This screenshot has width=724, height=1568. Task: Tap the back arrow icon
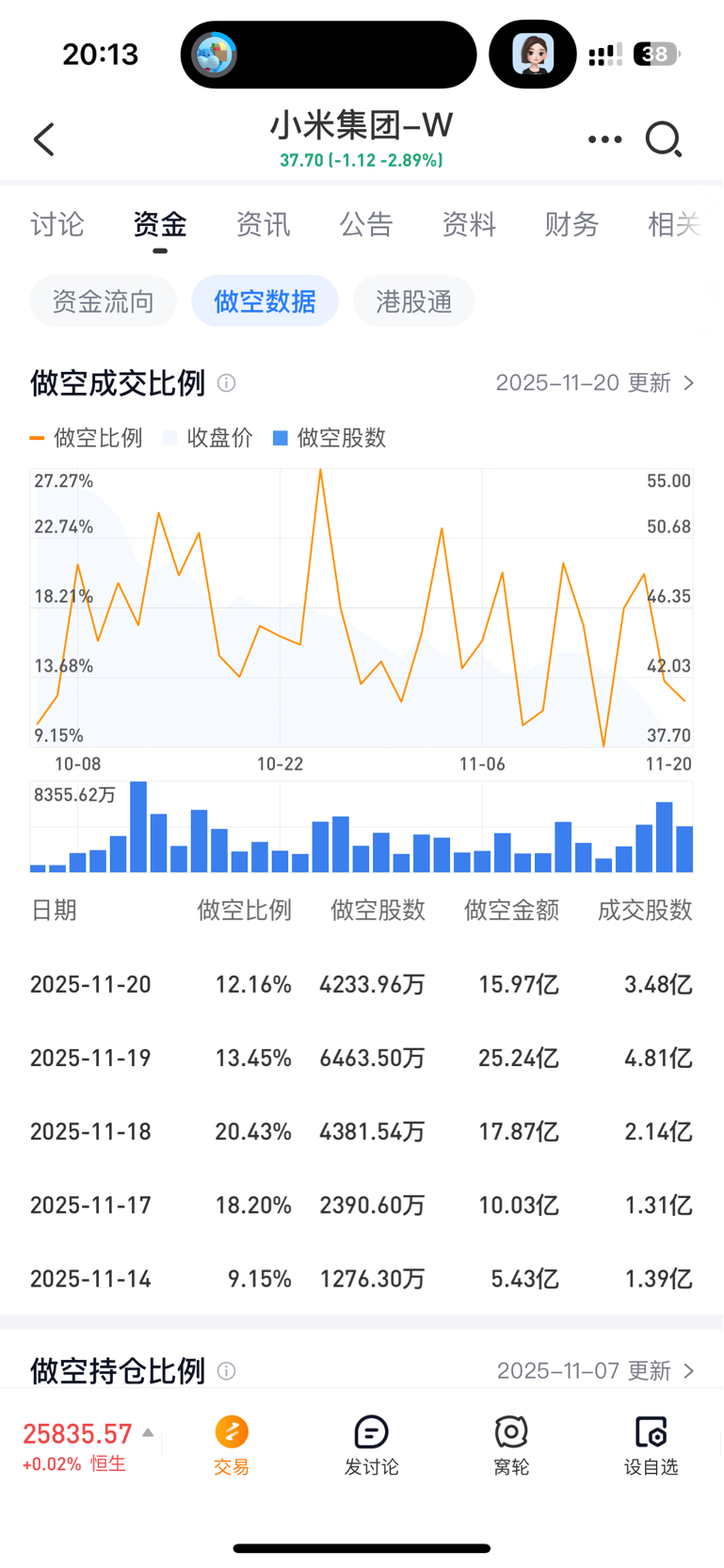(x=44, y=139)
